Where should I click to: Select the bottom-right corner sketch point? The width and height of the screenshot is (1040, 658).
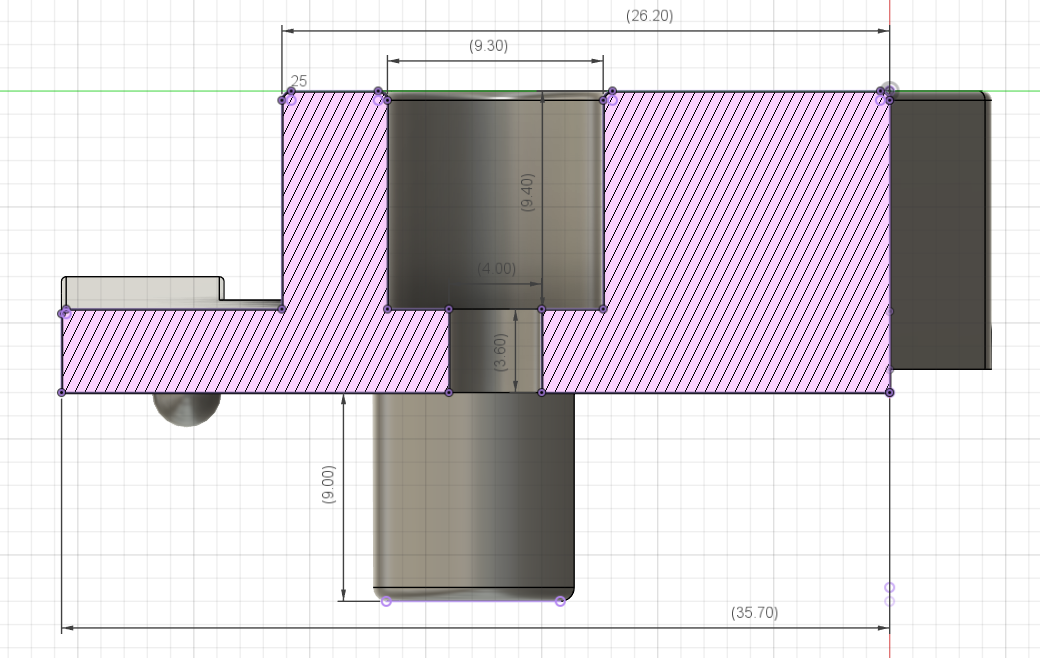point(889,393)
